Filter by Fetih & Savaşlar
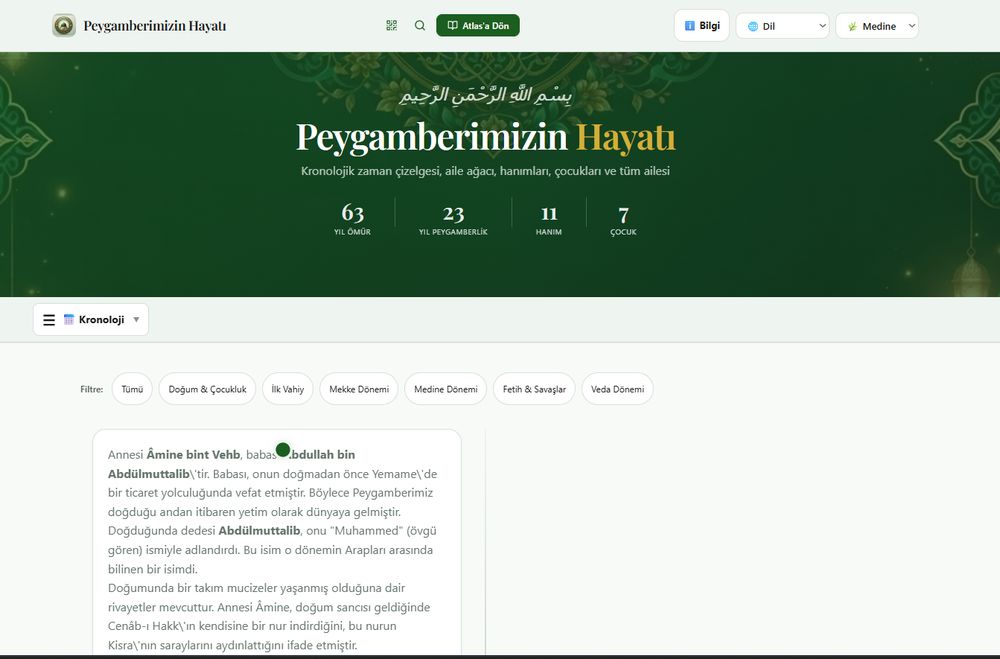Image resolution: width=1000 pixels, height=659 pixels. coord(534,389)
